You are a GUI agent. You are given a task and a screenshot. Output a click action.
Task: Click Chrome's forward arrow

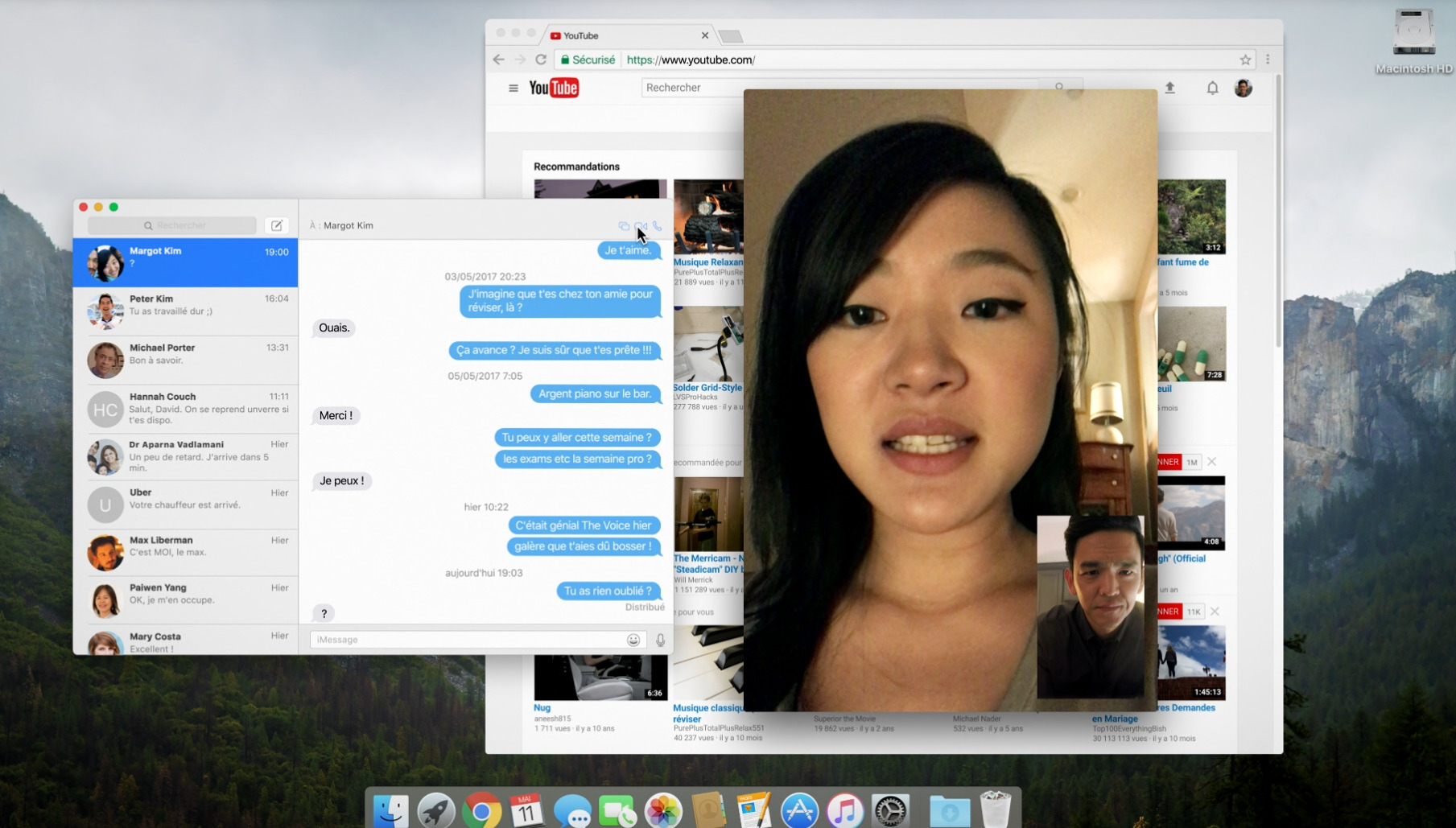tap(520, 60)
